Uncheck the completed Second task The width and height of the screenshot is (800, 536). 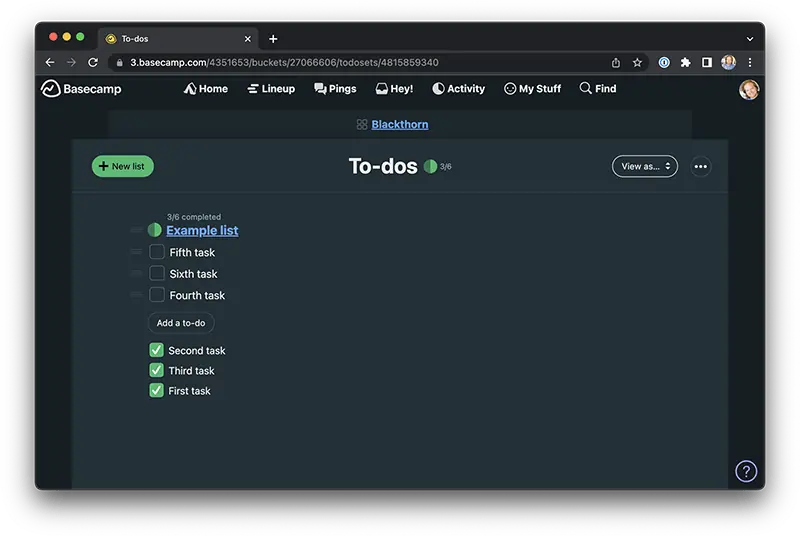tap(156, 350)
